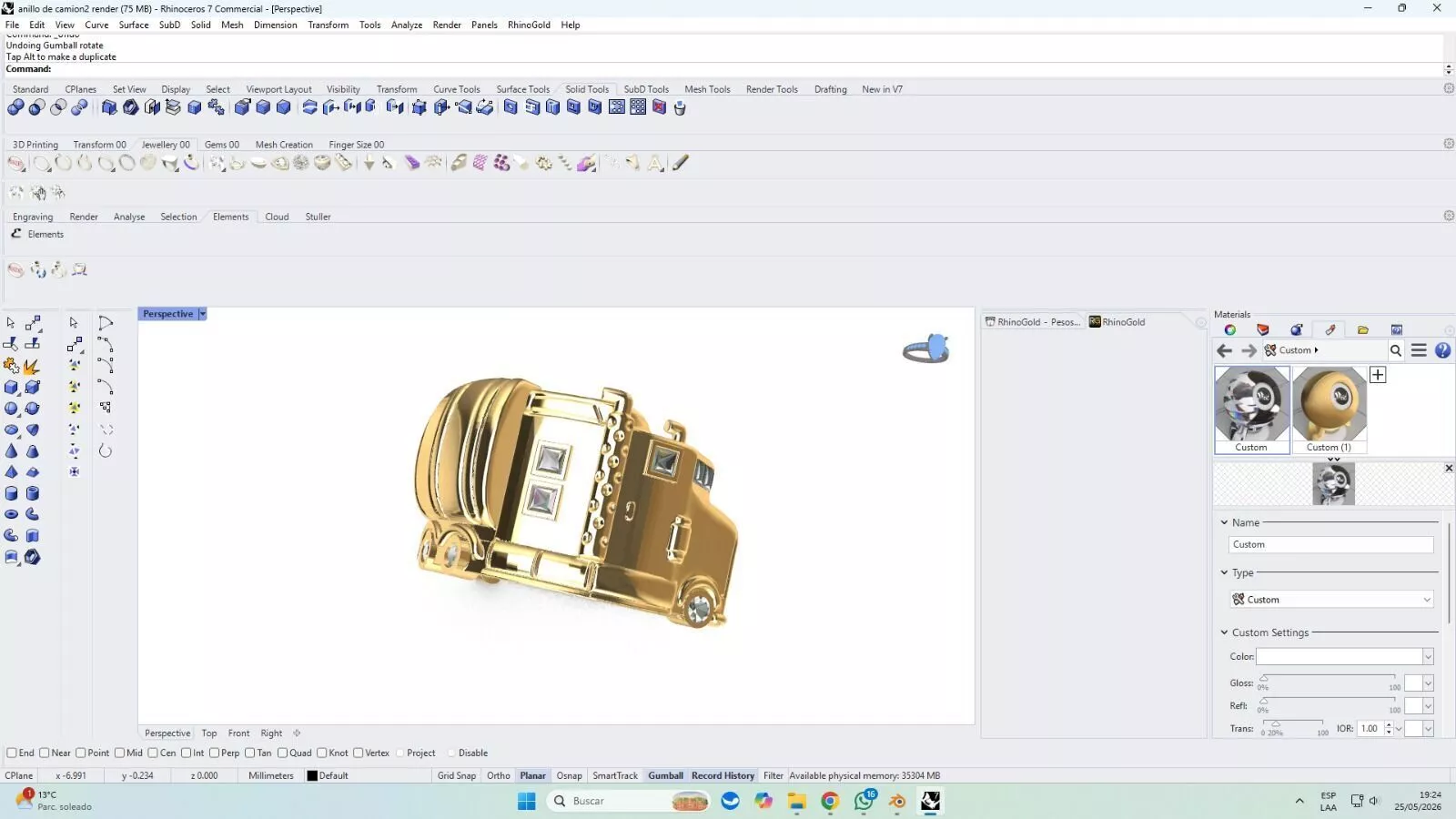Select the Boolean Union tool icon
This screenshot has width=1456, height=819.
15,107
